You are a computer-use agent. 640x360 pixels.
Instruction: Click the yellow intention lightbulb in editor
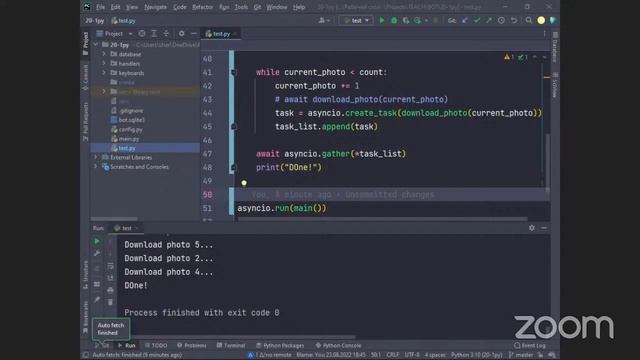coord(244,183)
